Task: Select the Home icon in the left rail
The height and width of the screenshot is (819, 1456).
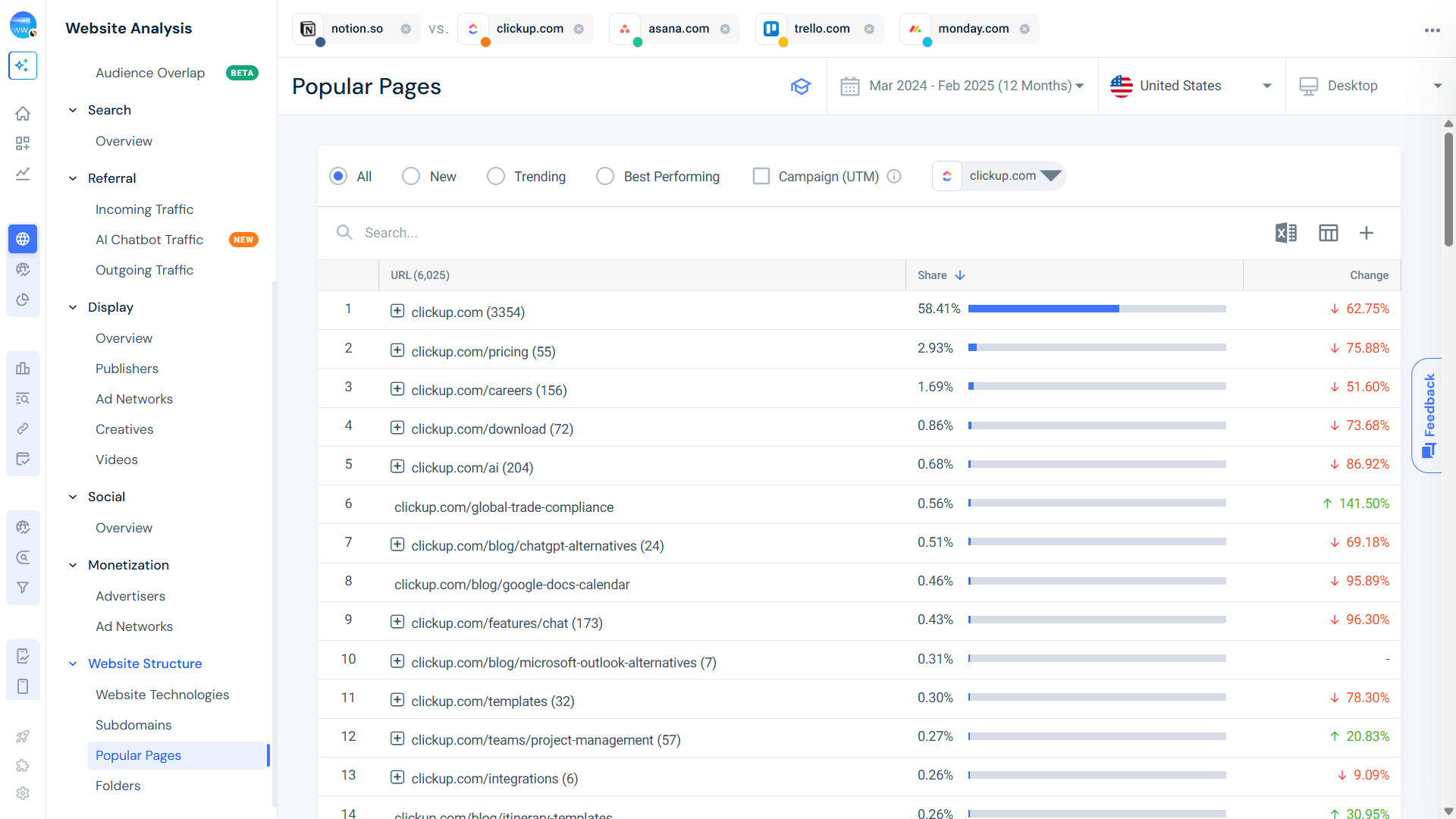Action: tap(23, 113)
